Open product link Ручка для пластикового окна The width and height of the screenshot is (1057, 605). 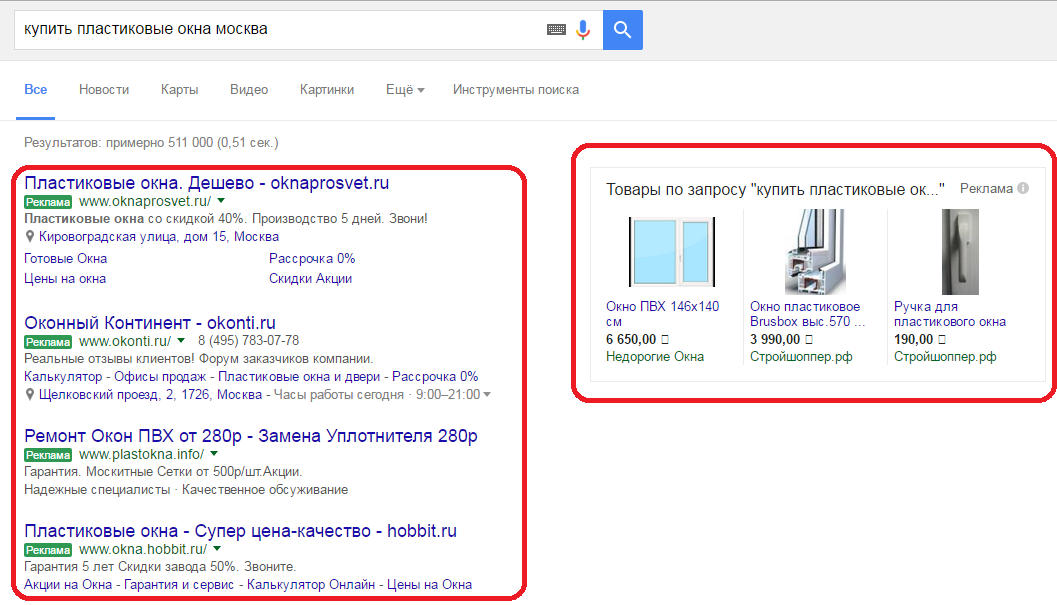click(x=950, y=314)
